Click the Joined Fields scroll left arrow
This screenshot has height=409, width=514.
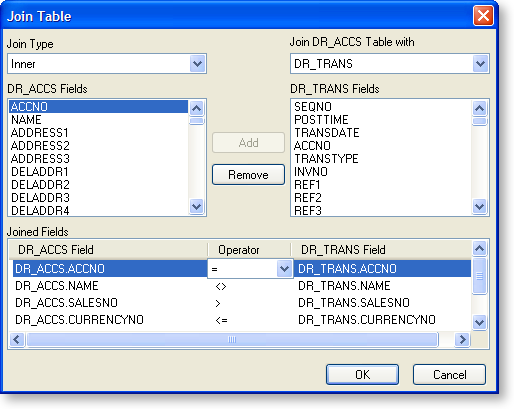pyautogui.click(x=17, y=340)
